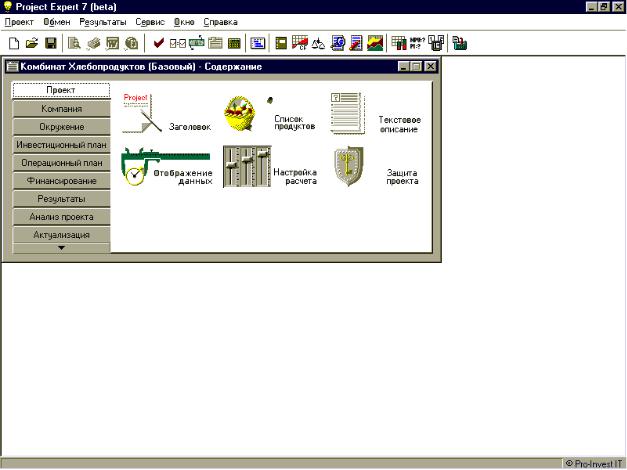Click the calculator toolbar icon
Screen dimensions: 627x470
click(x=234, y=43)
